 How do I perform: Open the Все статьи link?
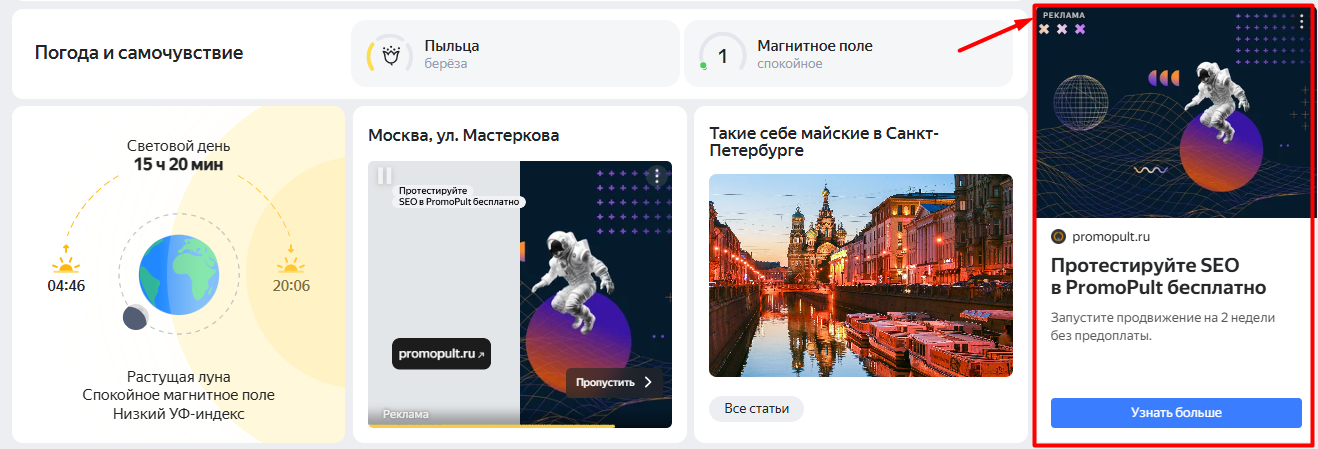coord(756,408)
